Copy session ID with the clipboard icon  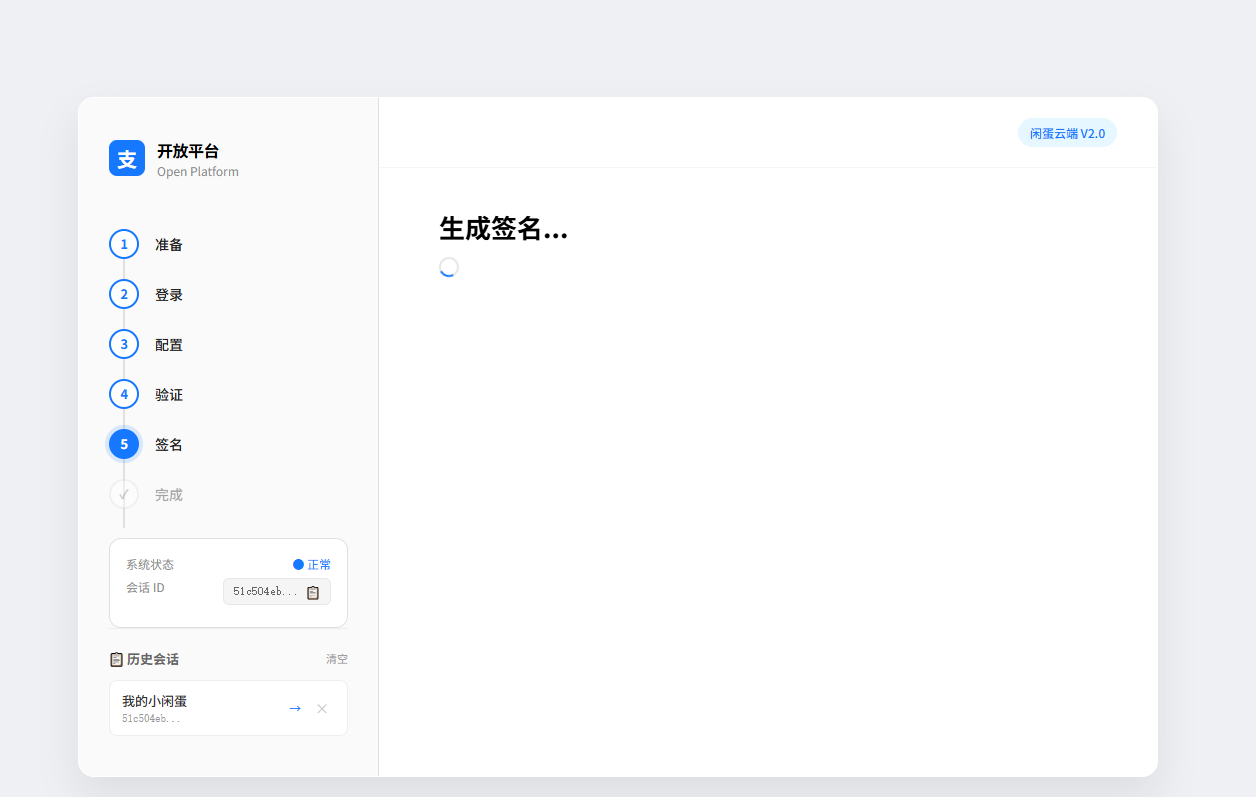point(313,592)
